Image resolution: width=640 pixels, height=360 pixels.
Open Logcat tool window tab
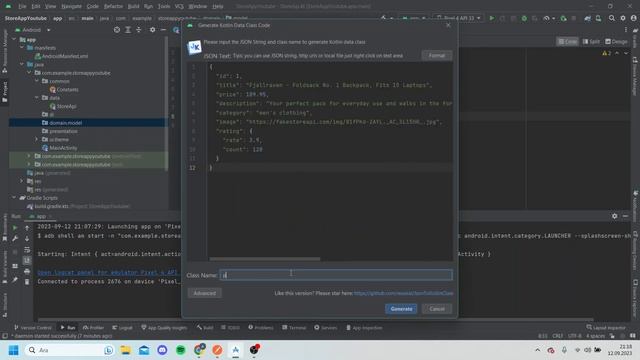tap(122, 328)
